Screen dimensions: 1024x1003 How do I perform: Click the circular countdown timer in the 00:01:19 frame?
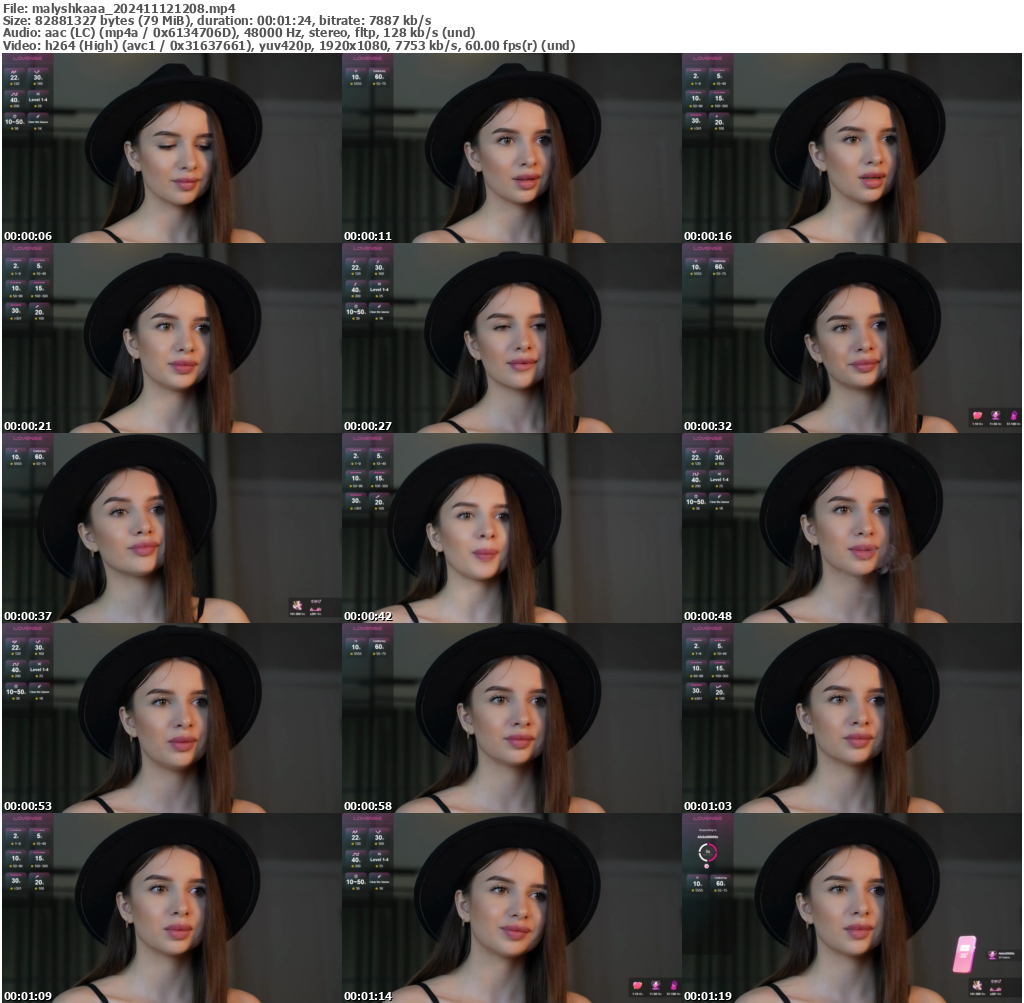[708, 852]
